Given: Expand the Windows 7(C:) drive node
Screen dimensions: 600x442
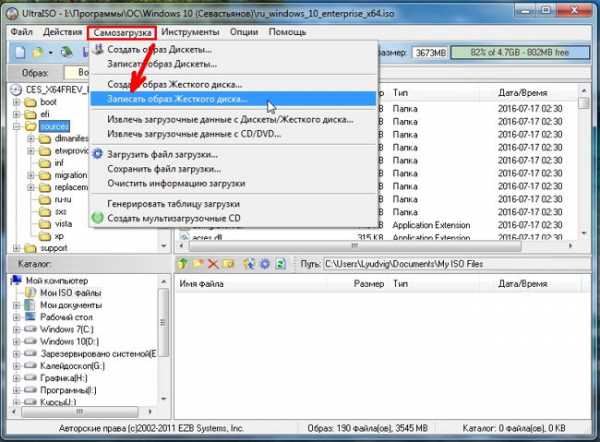Looking at the screenshot, I should (x=16, y=329).
